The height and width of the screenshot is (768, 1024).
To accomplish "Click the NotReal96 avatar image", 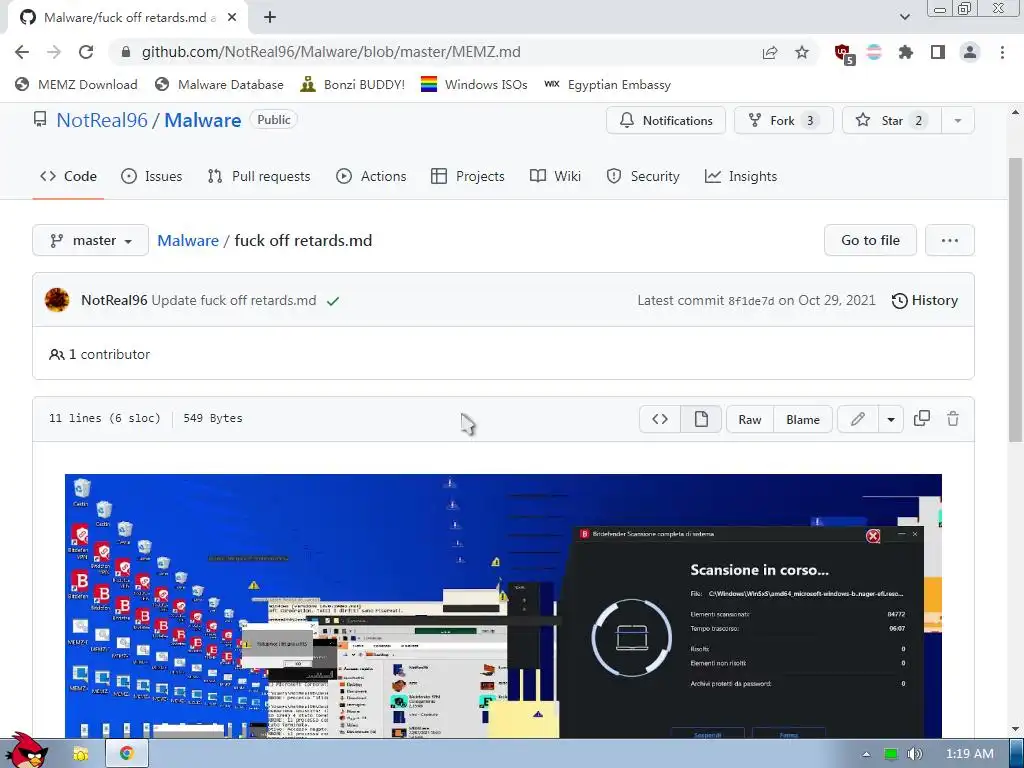I will [x=57, y=300].
